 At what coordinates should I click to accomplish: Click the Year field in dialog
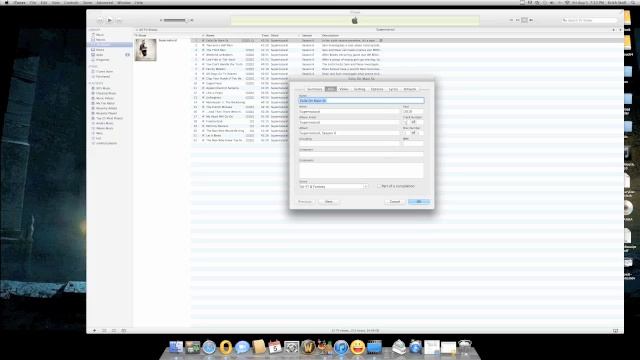point(413,111)
